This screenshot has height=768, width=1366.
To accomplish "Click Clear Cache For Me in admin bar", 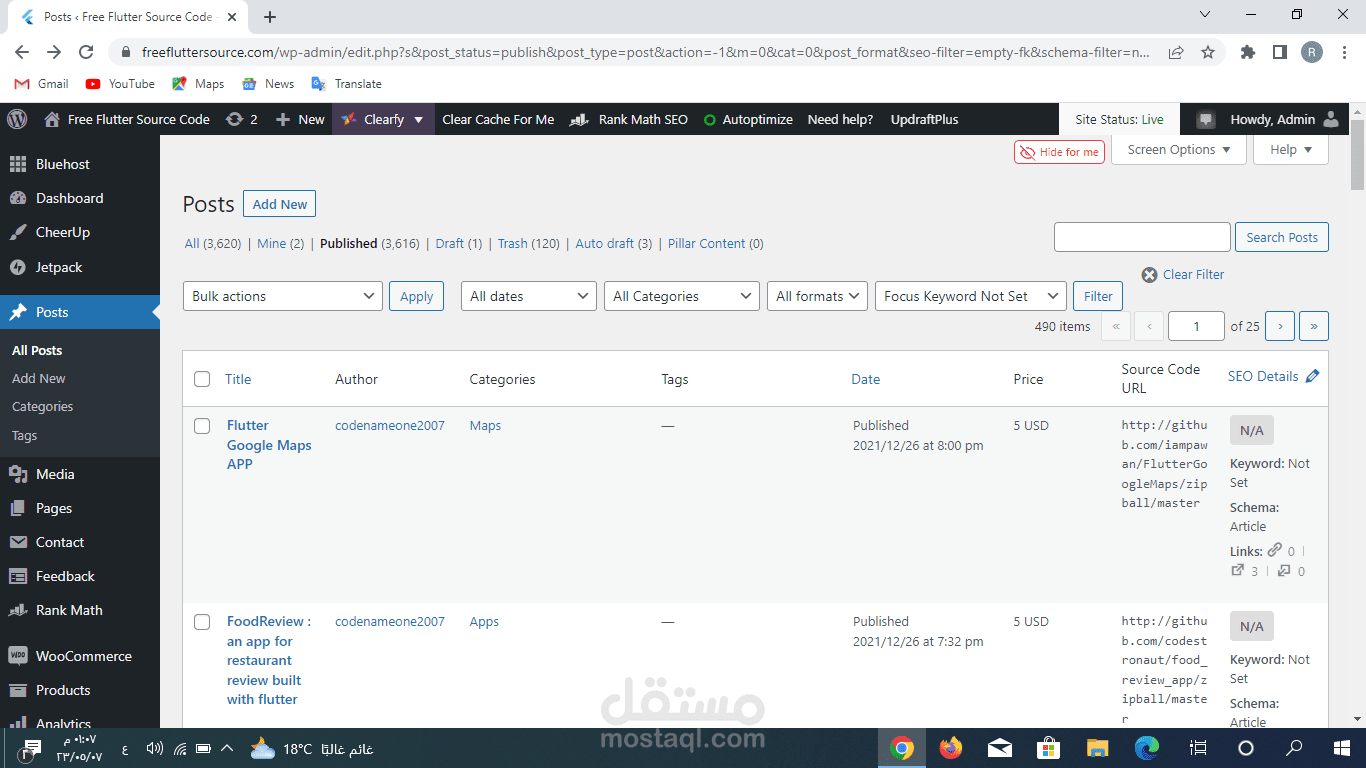I will [x=498, y=119].
